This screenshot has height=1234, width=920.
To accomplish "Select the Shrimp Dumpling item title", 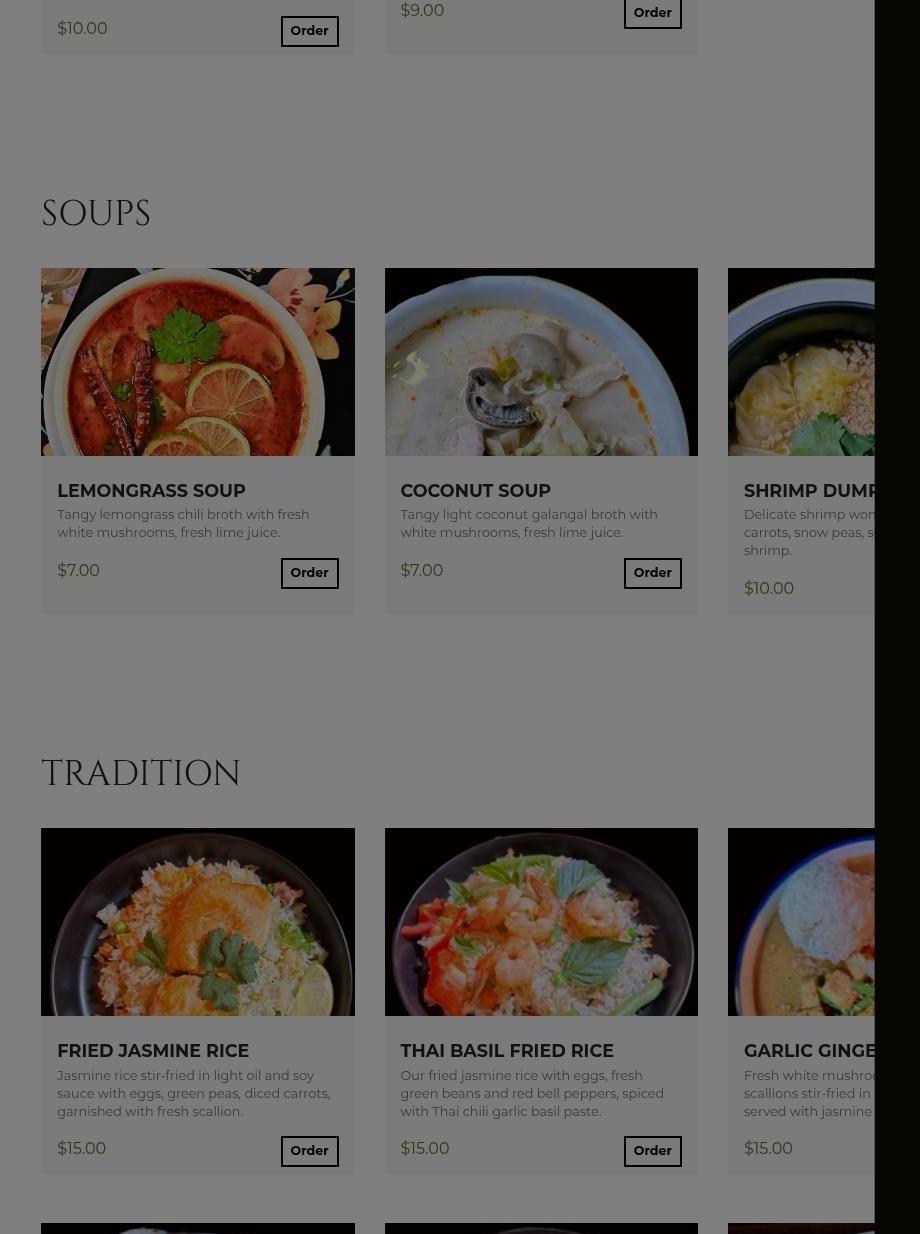I will click(809, 491).
